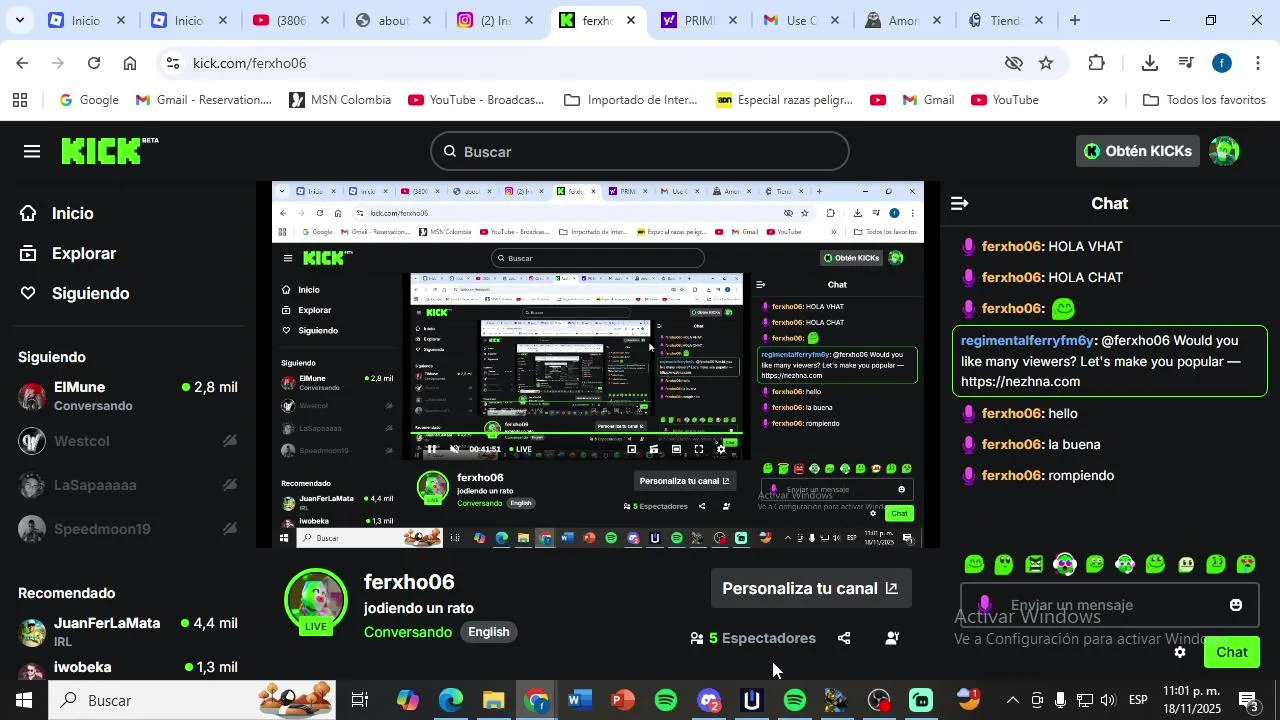Open ElMune channel in Siguiendo list

pyautogui.click(x=128, y=396)
